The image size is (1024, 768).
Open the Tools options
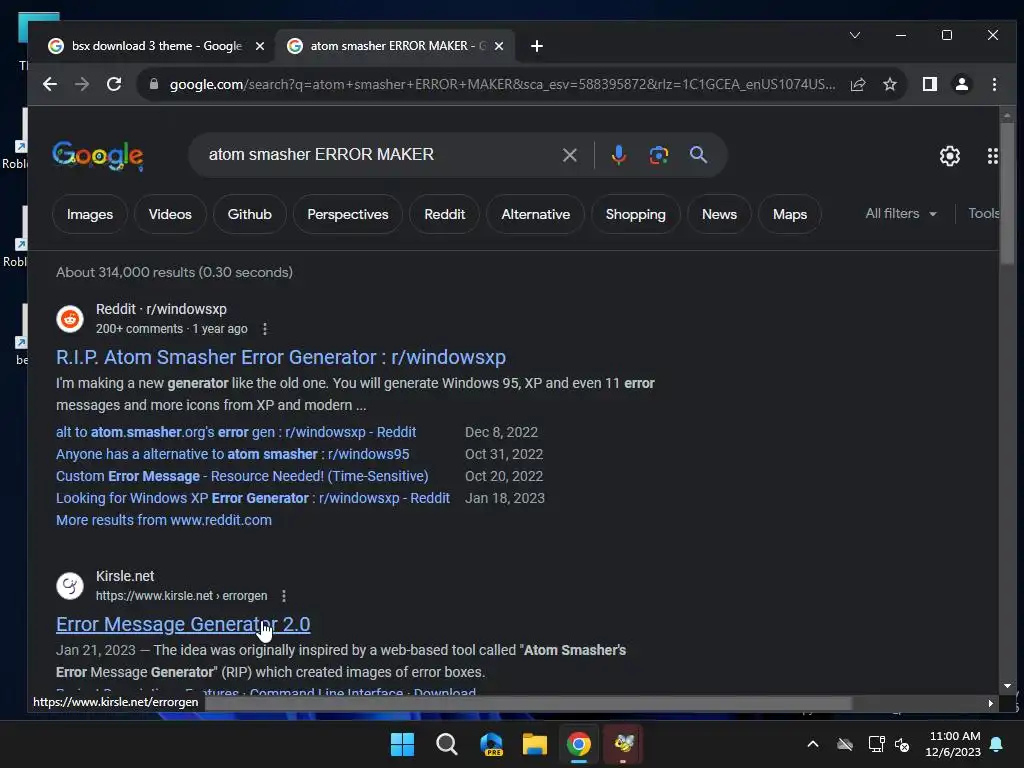pyautogui.click(x=983, y=214)
